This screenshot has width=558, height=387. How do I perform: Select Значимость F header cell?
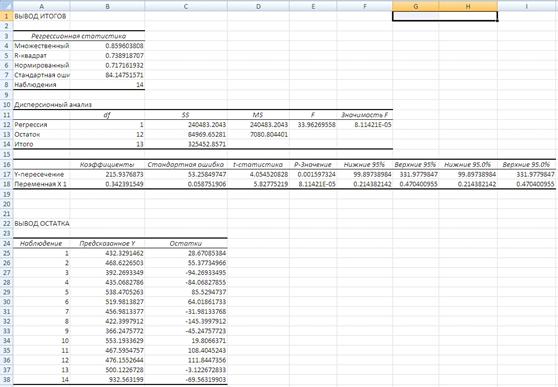(x=365, y=115)
